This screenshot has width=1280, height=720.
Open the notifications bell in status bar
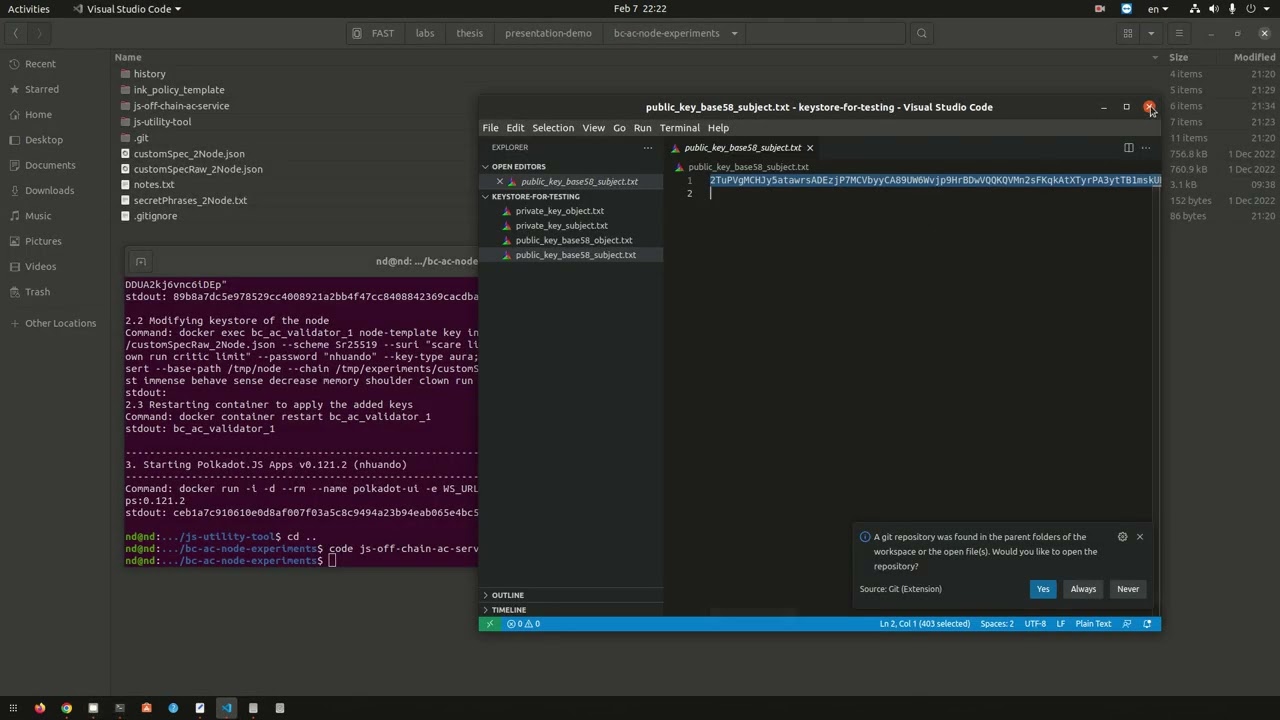[1147, 624]
